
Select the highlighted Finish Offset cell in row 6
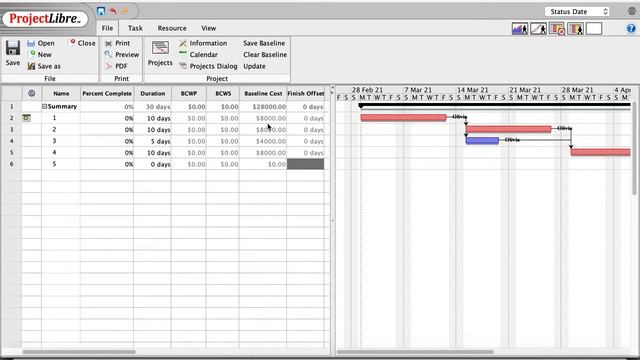coord(305,164)
